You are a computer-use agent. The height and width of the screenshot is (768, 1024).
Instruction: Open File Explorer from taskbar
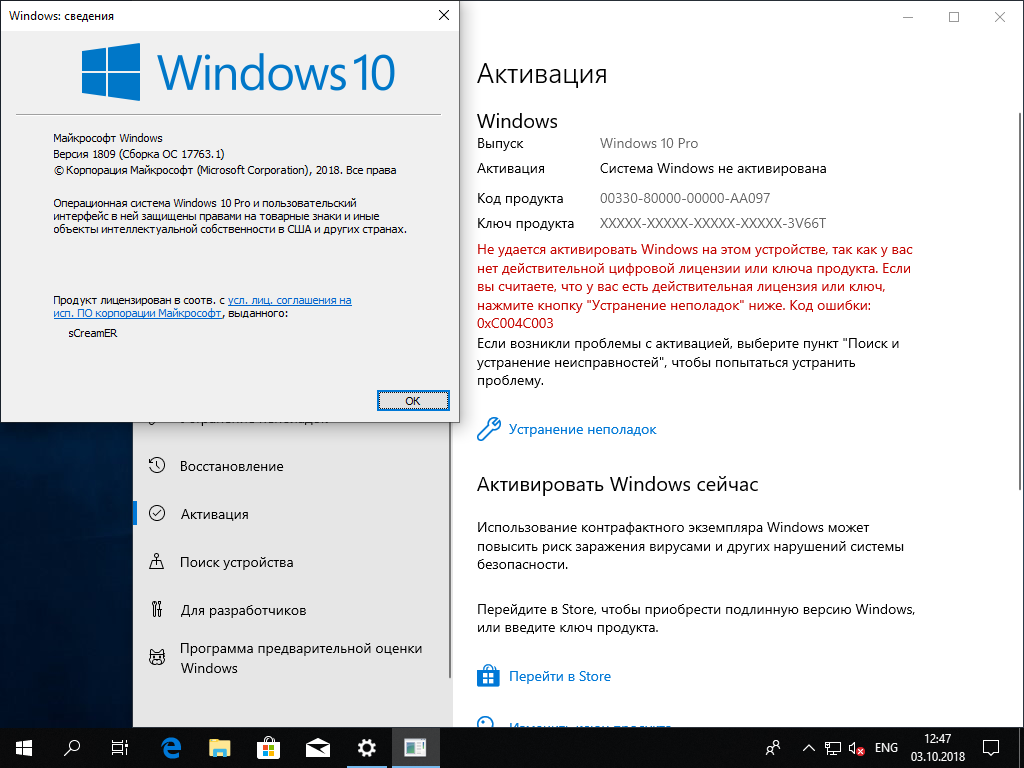219,748
